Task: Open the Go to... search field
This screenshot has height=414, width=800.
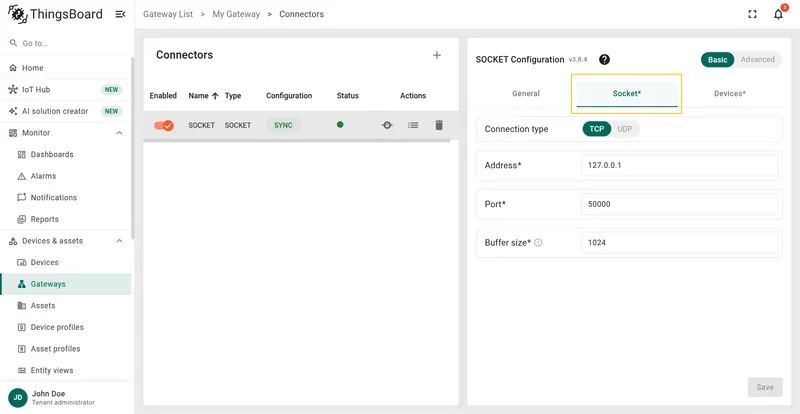Action: [x=66, y=43]
